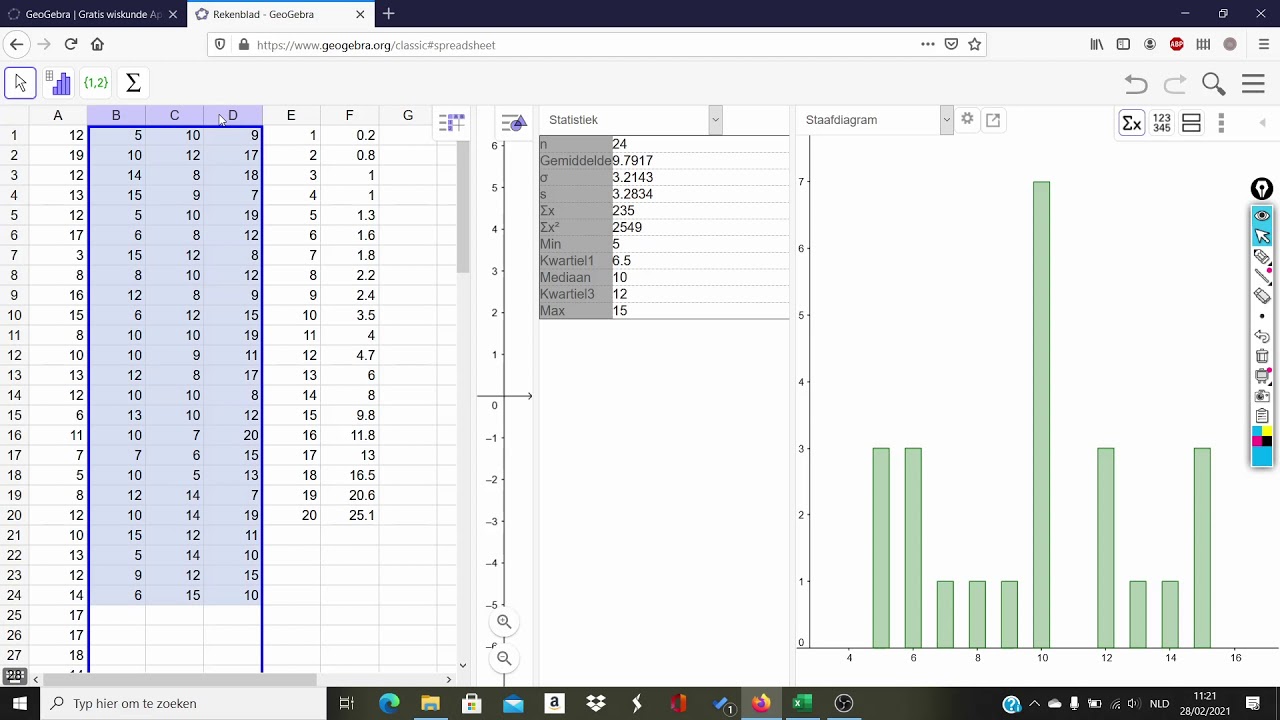Switch to the first GeoGebra browser tab
This screenshot has width=1280, height=720.
coord(93,14)
